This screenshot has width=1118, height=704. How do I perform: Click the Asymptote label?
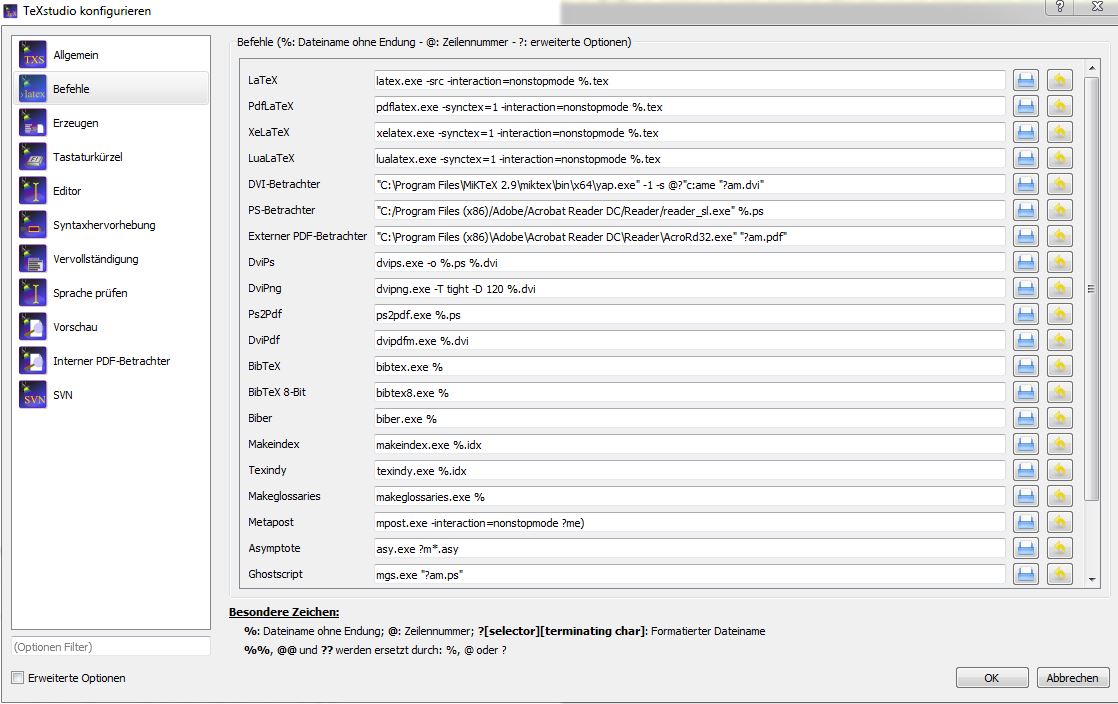275,548
